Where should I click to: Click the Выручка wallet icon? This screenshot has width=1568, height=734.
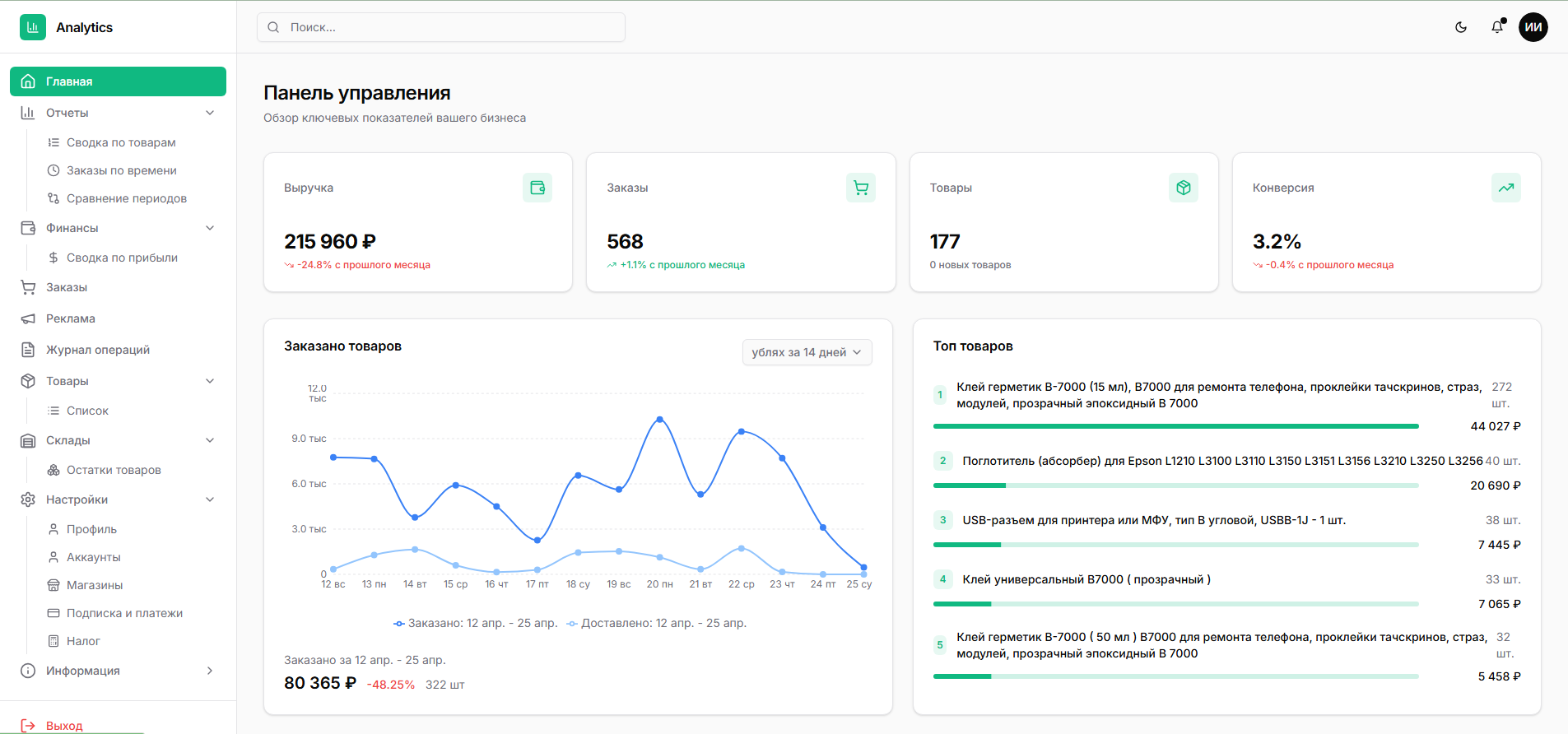537,188
